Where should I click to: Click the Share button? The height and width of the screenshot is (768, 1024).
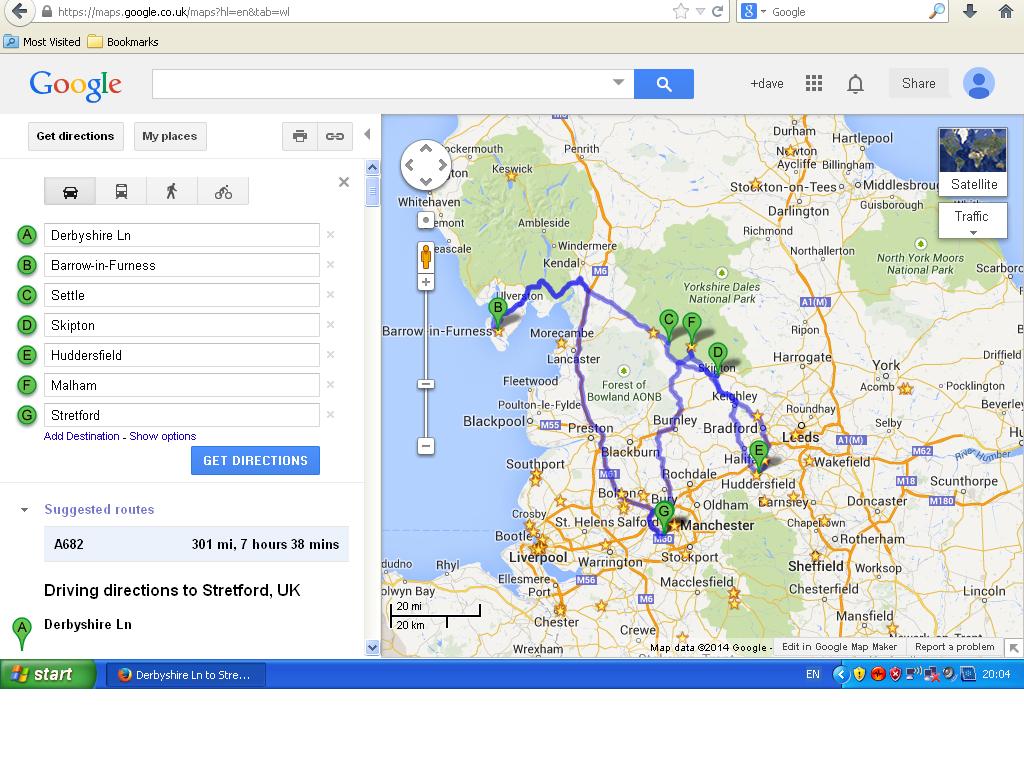918,84
